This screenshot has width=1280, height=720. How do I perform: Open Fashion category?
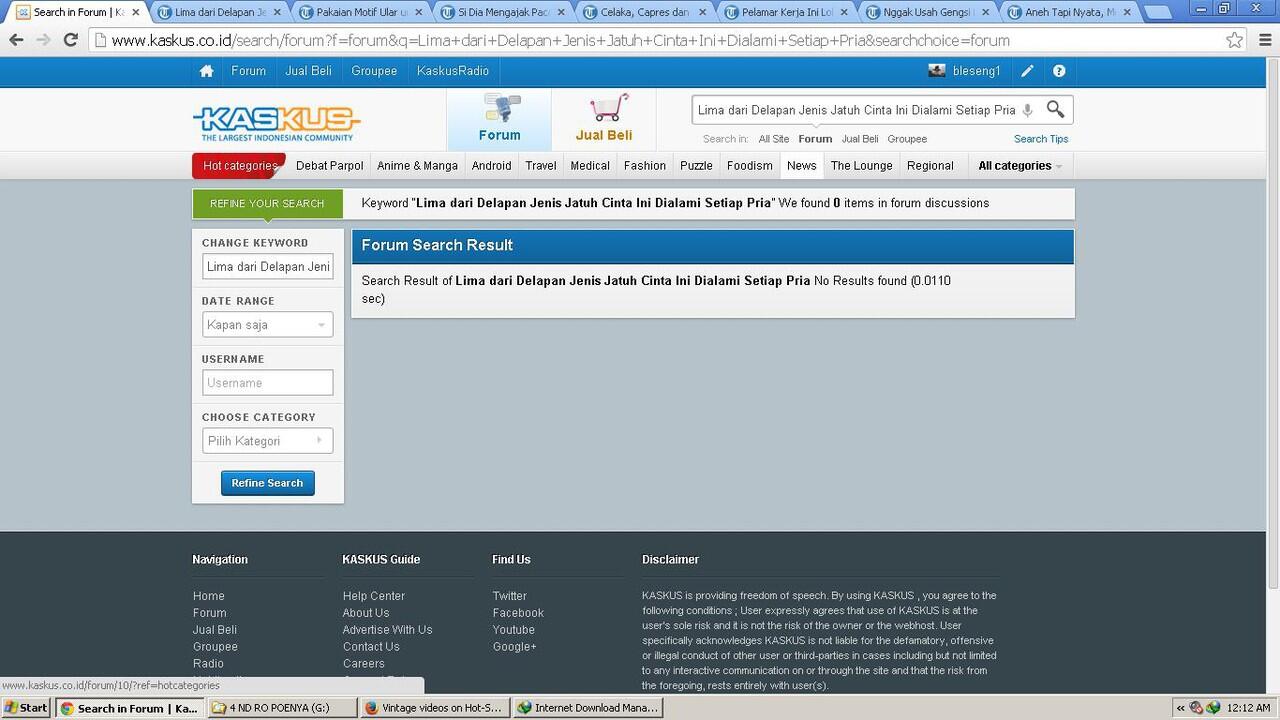645,166
